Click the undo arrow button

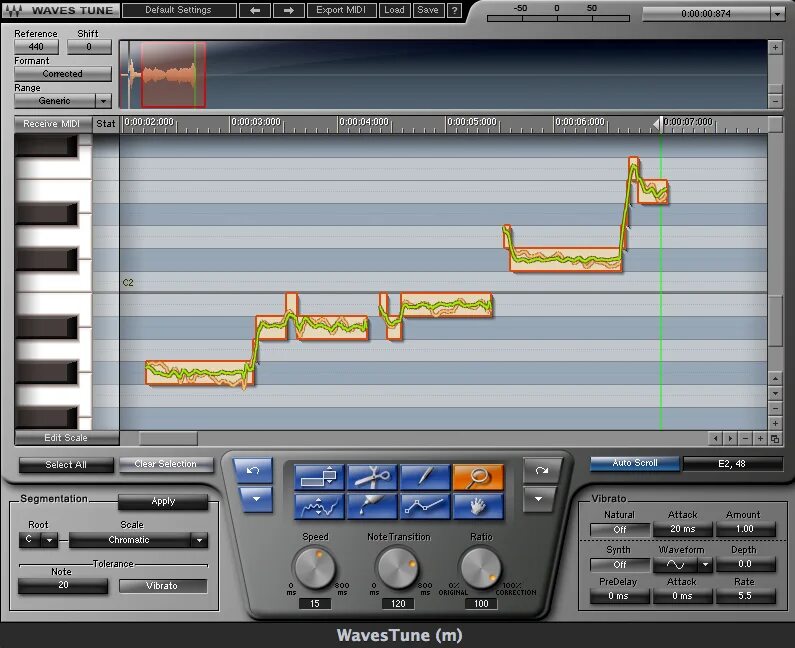coord(253,470)
